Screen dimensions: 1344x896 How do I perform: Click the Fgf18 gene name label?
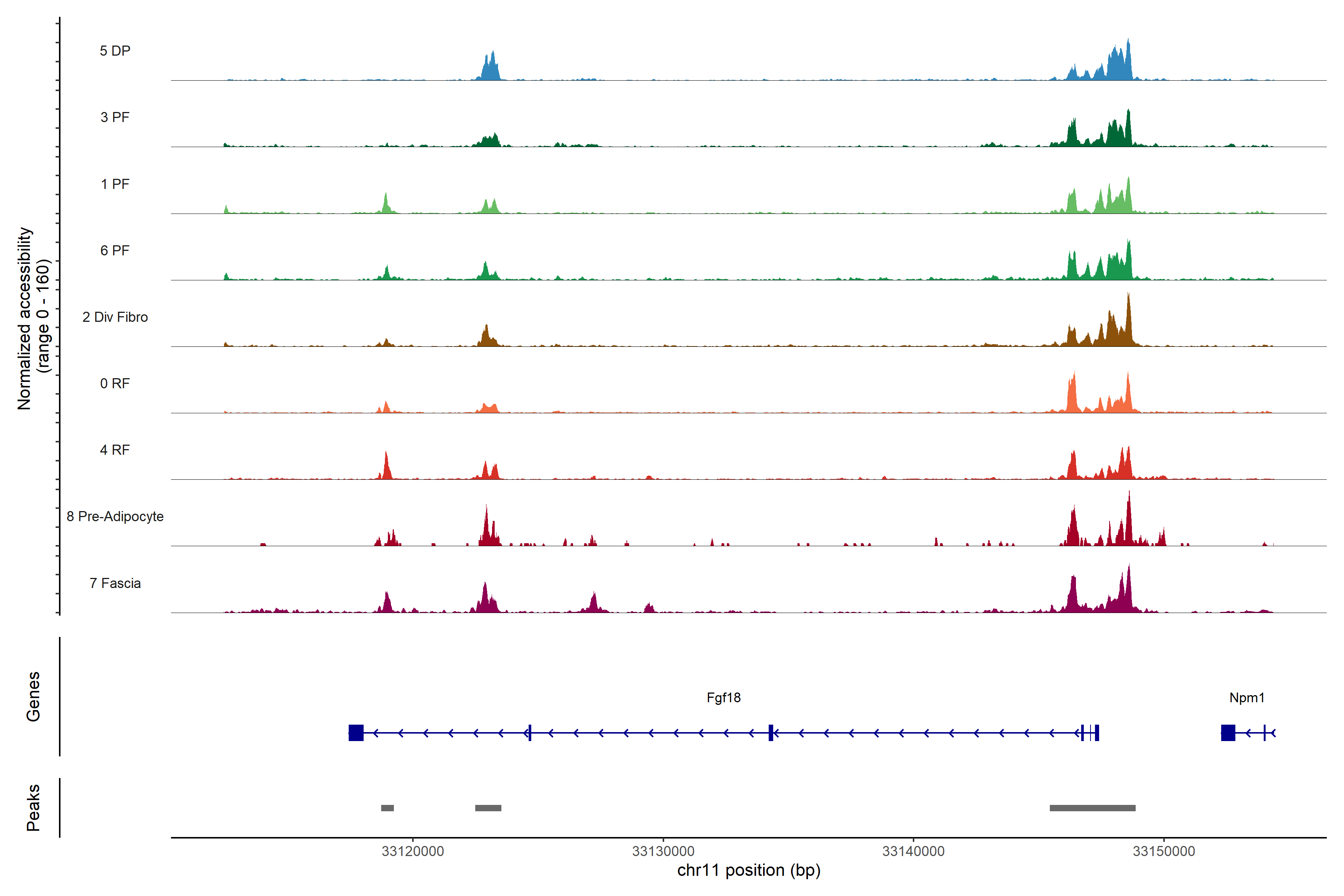(x=724, y=698)
